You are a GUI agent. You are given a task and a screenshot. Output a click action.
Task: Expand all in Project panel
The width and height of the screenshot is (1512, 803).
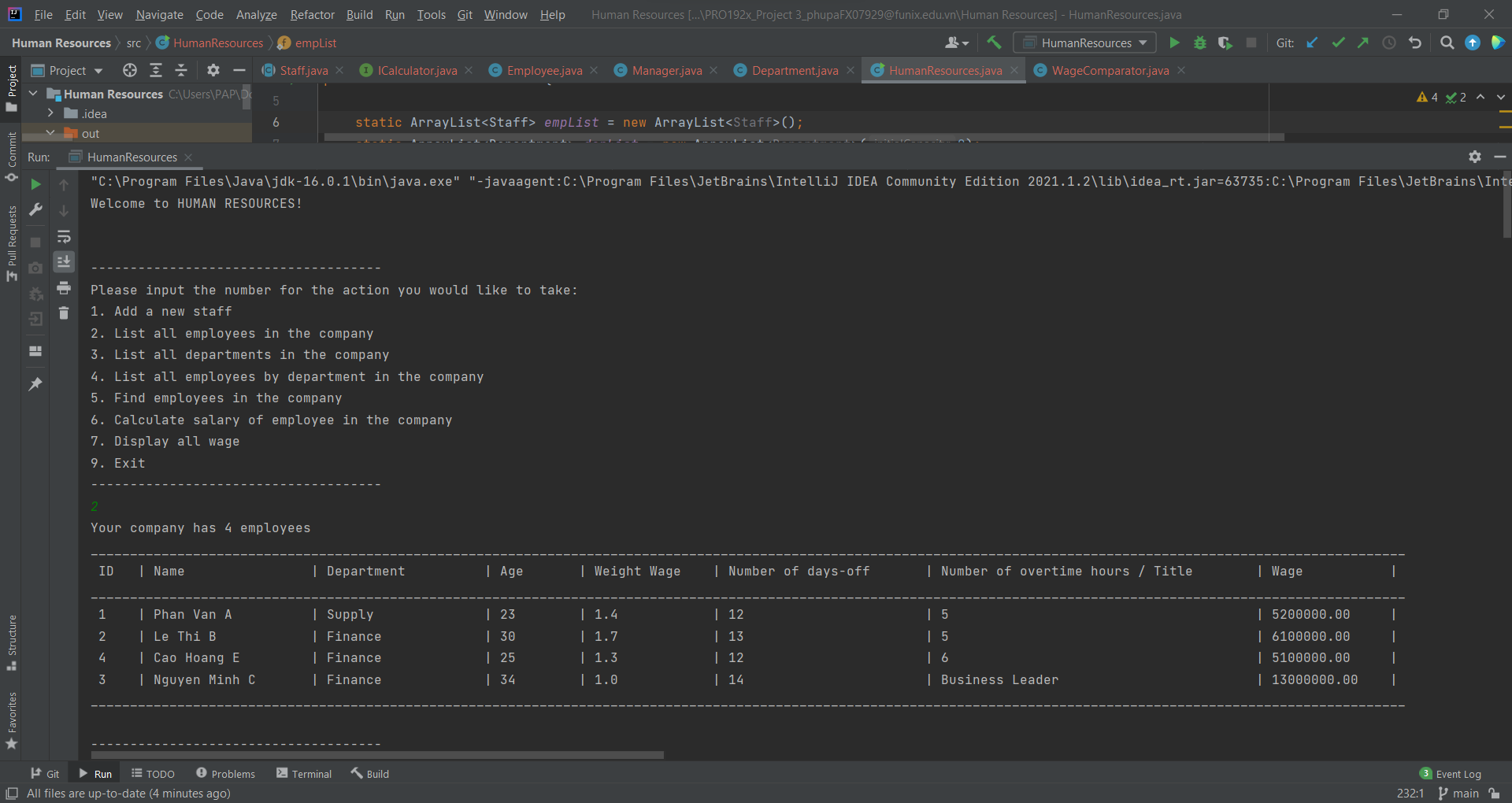point(156,71)
